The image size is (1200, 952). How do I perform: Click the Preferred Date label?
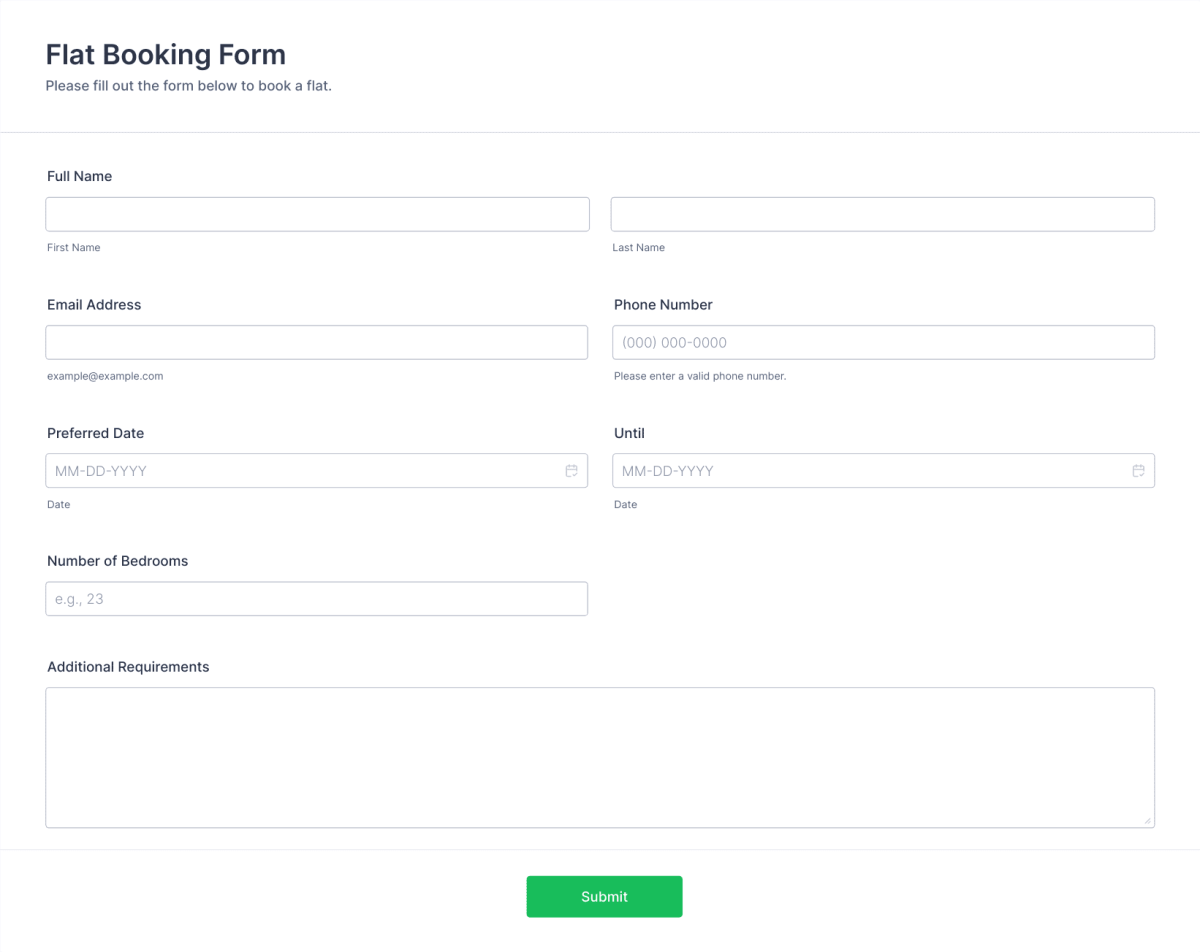pyautogui.click(x=95, y=433)
